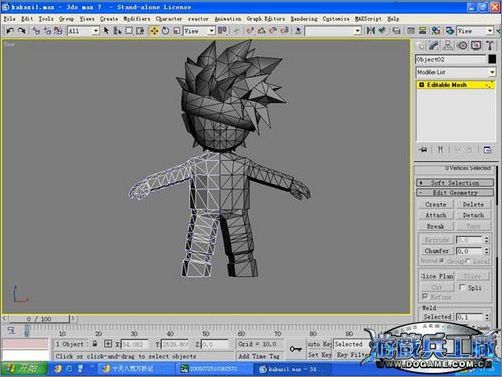Click the Detach button
Screen dimensions: 502x377
pyautogui.click(x=473, y=215)
